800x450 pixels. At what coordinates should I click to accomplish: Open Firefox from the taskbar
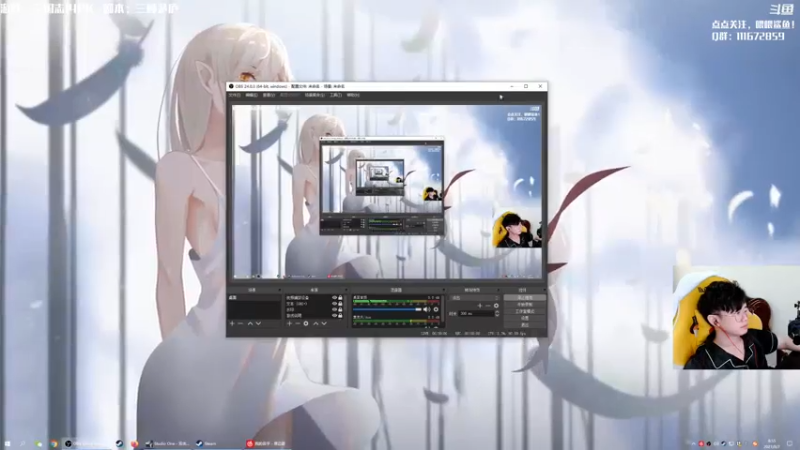point(134,443)
